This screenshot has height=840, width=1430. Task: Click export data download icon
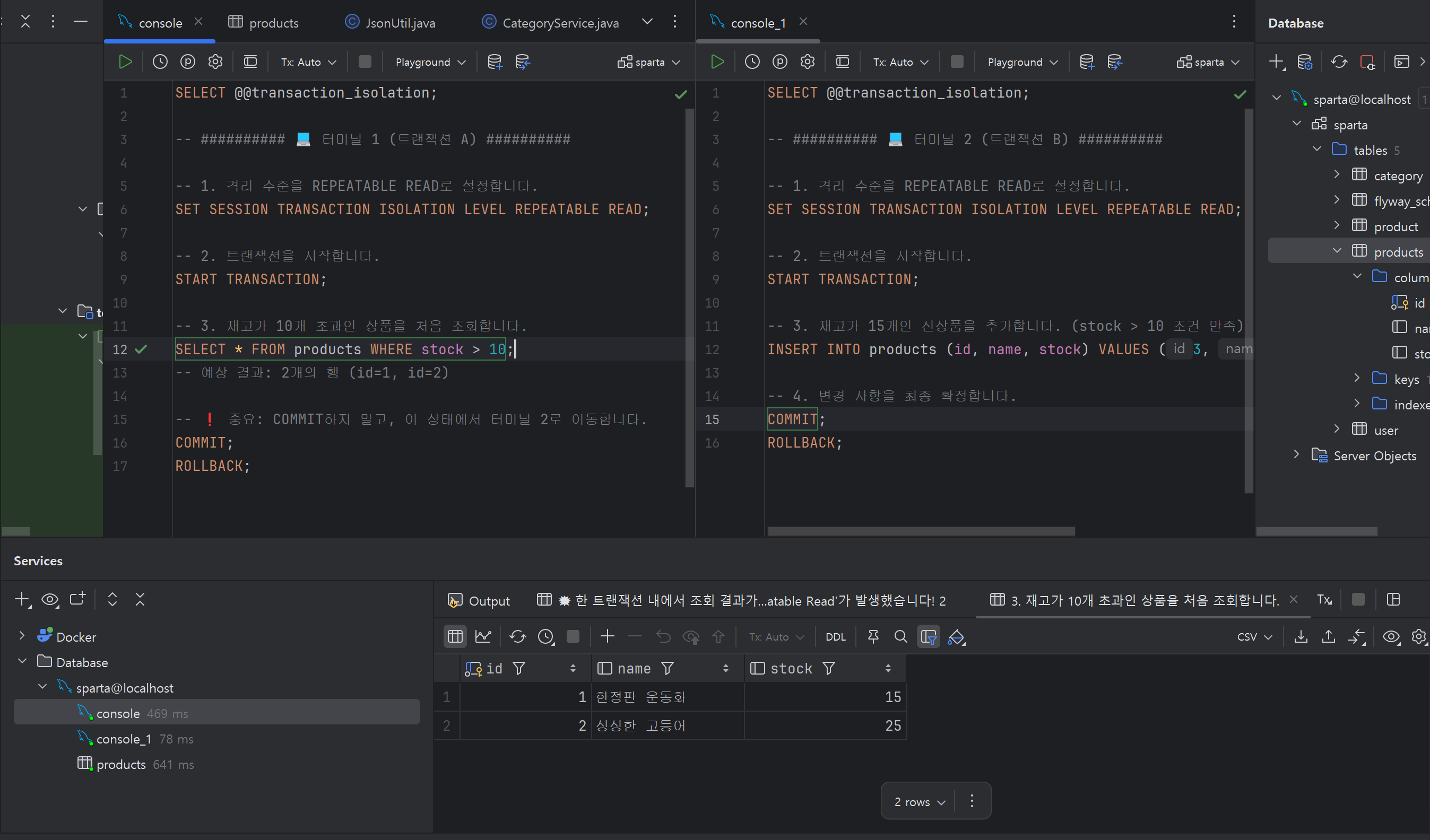point(1301,637)
